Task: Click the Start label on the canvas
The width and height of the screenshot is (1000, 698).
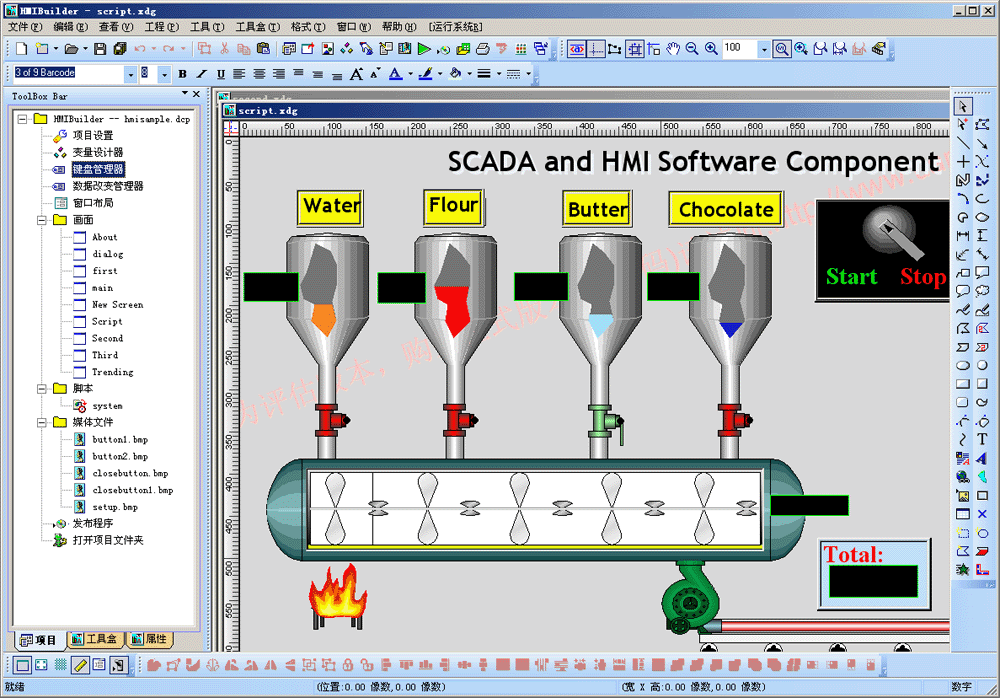Action: (851, 277)
